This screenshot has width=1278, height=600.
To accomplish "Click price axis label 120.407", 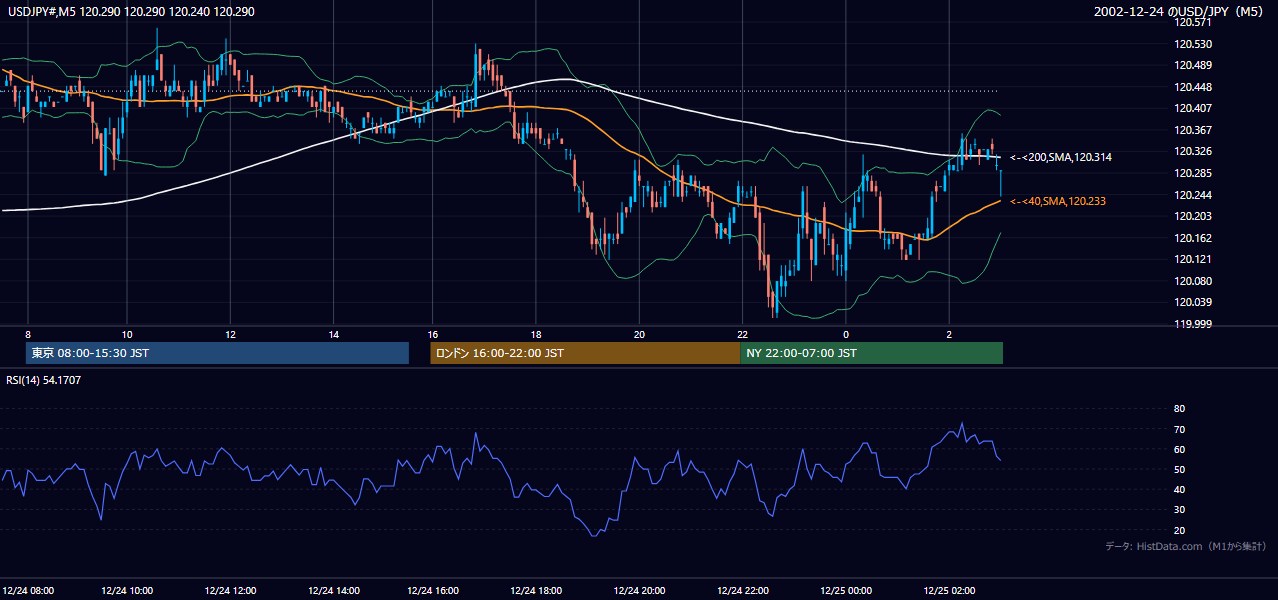I will [1195, 108].
